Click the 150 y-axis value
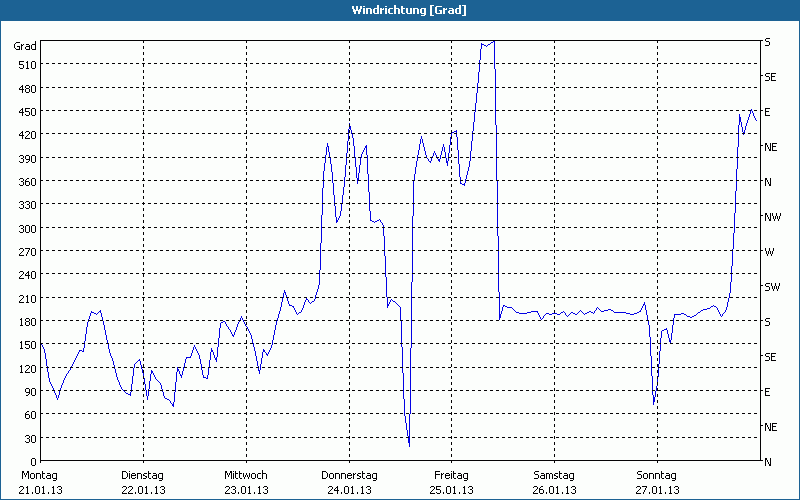Viewport: 800px width, 500px height. [x=28, y=345]
